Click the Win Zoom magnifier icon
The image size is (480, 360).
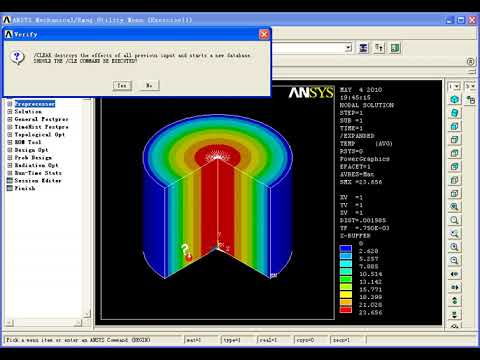454,234
